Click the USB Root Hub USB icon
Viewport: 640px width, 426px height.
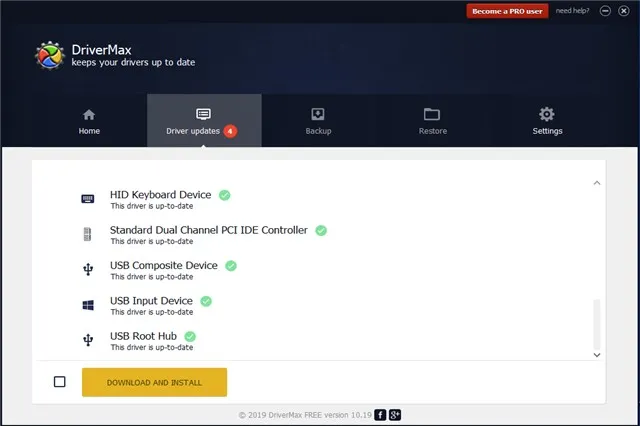click(88, 340)
